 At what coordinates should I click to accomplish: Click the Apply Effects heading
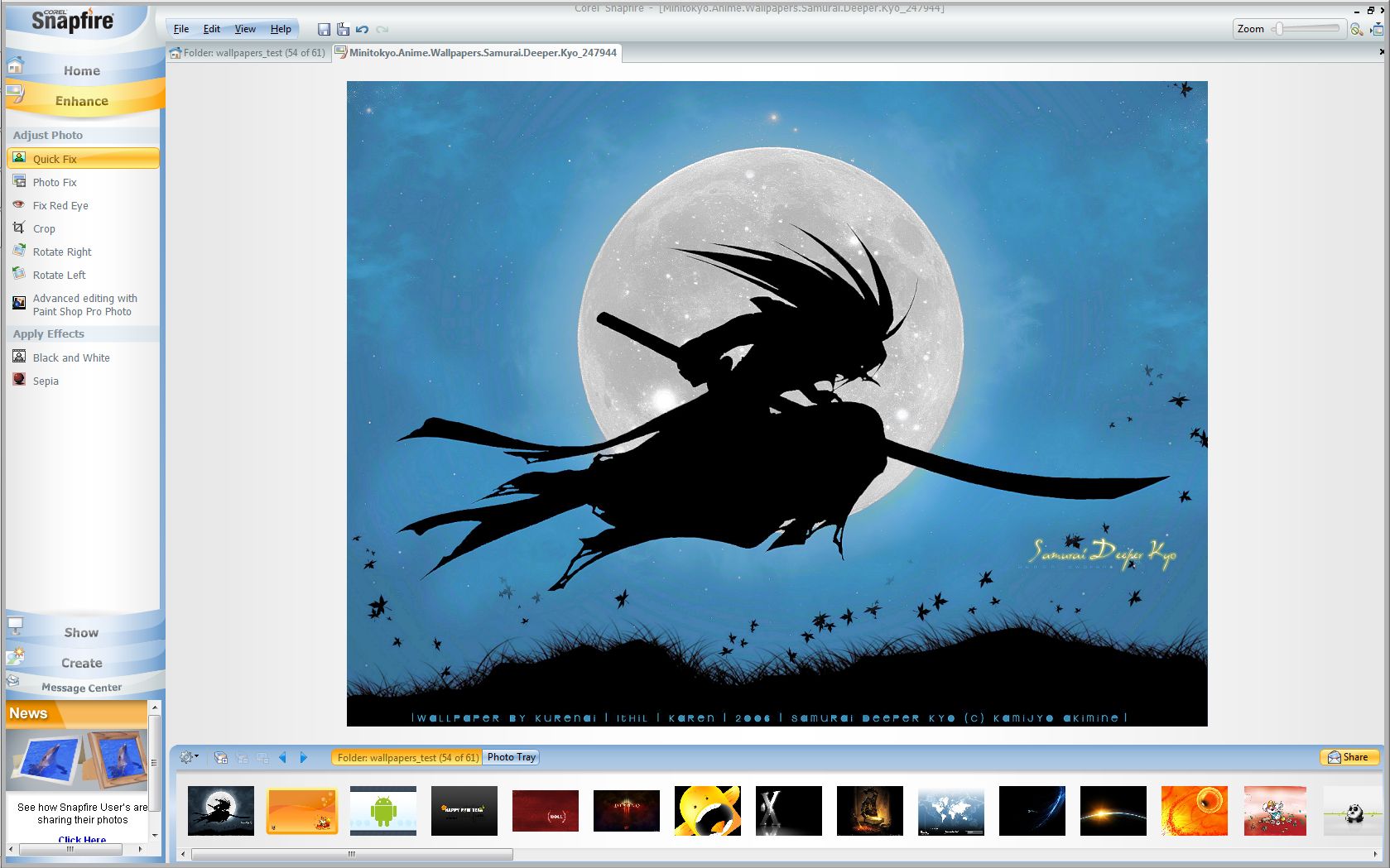point(49,333)
